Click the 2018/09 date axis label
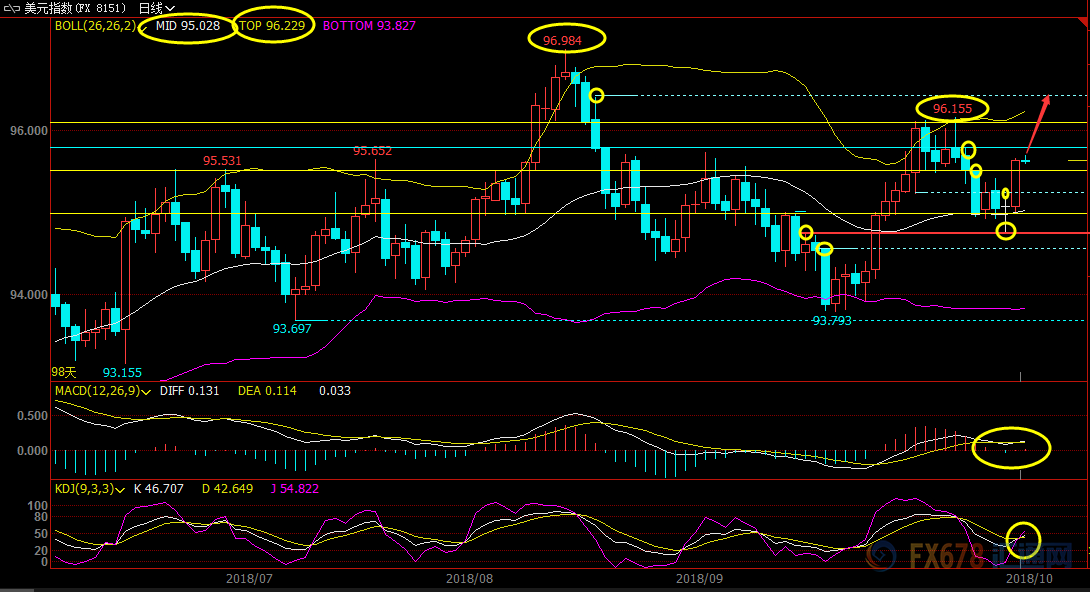This screenshot has height=592, width=1090. pos(699,579)
